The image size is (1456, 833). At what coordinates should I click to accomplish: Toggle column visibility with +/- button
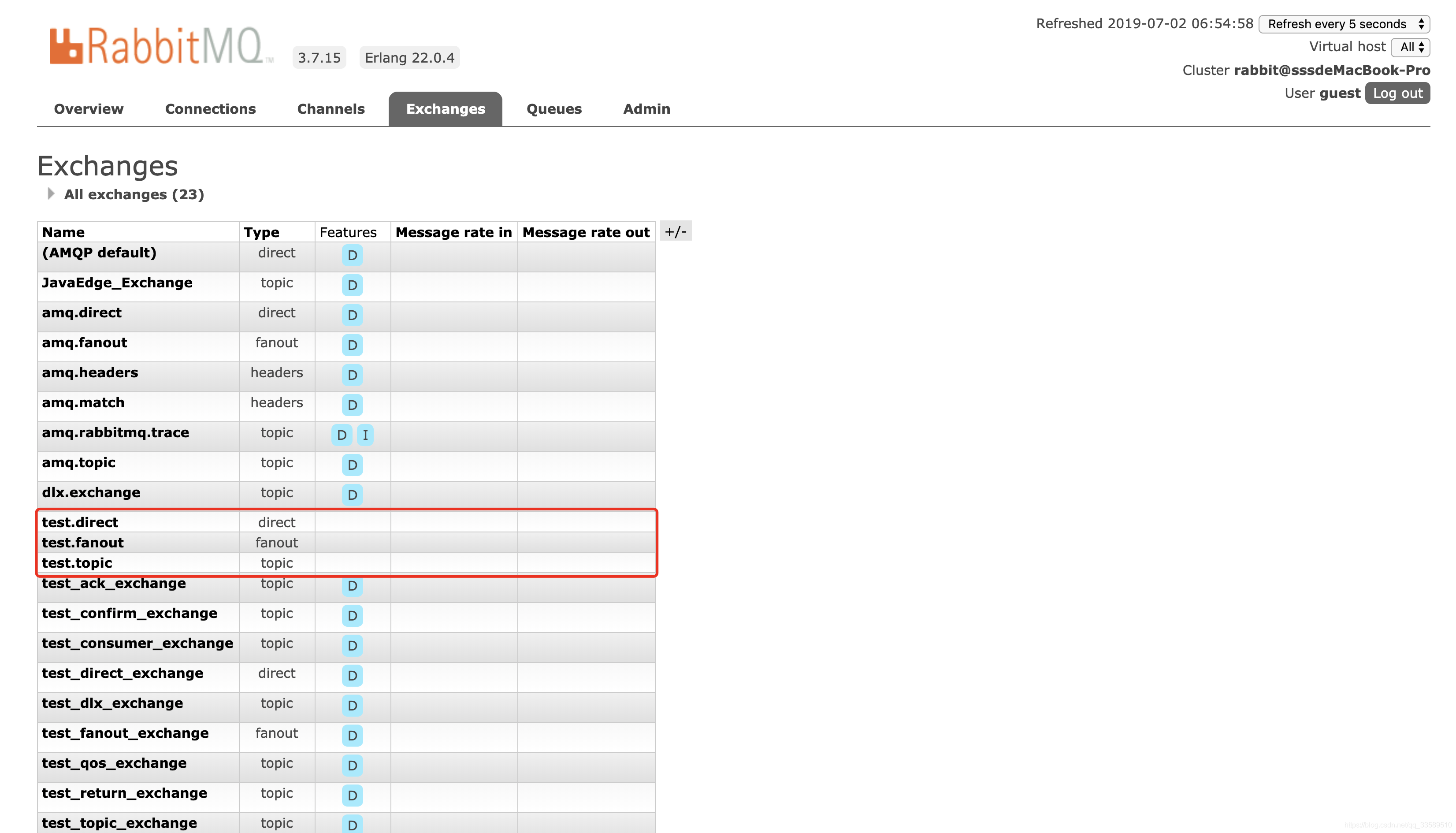point(676,232)
